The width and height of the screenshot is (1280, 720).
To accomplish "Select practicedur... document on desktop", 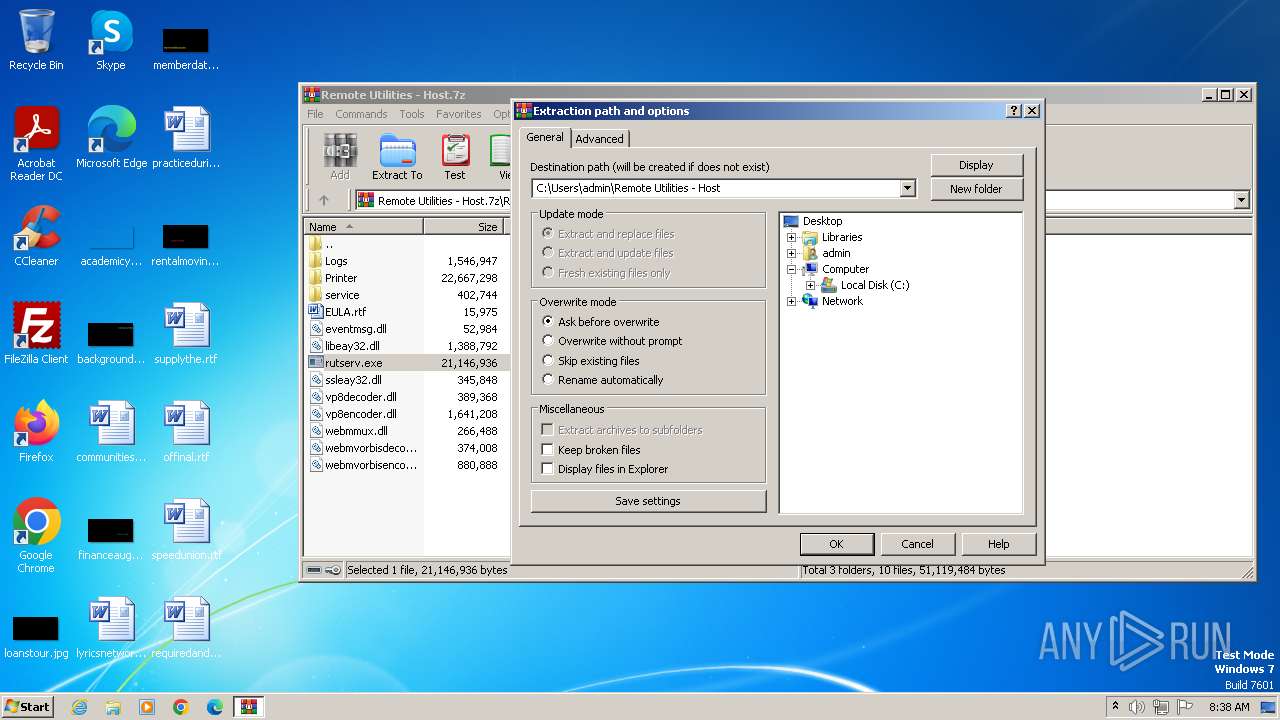I will coord(186,138).
